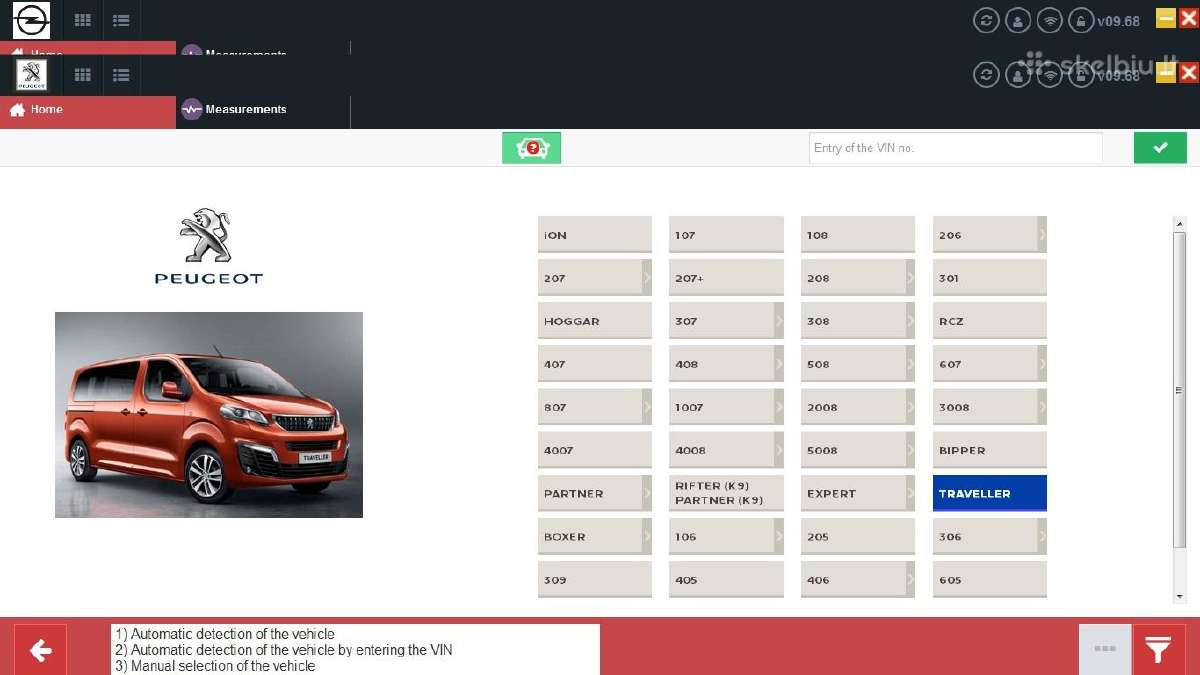The image size is (1200, 675).
Task: Expand the 3008 model variants arrow
Action: point(1042,407)
